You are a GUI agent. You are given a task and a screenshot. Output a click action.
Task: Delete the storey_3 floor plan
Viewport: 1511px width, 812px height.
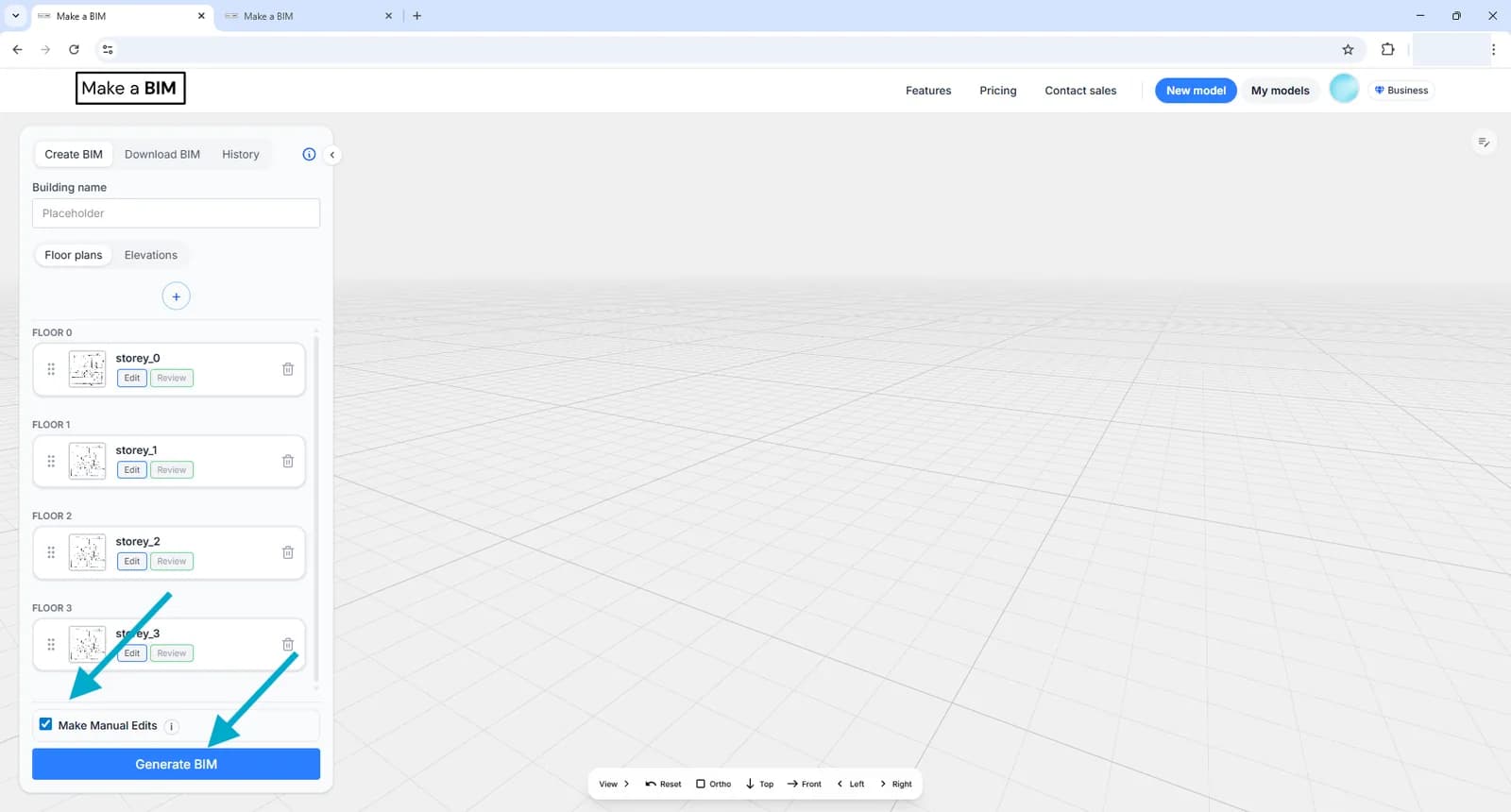[x=288, y=644]
